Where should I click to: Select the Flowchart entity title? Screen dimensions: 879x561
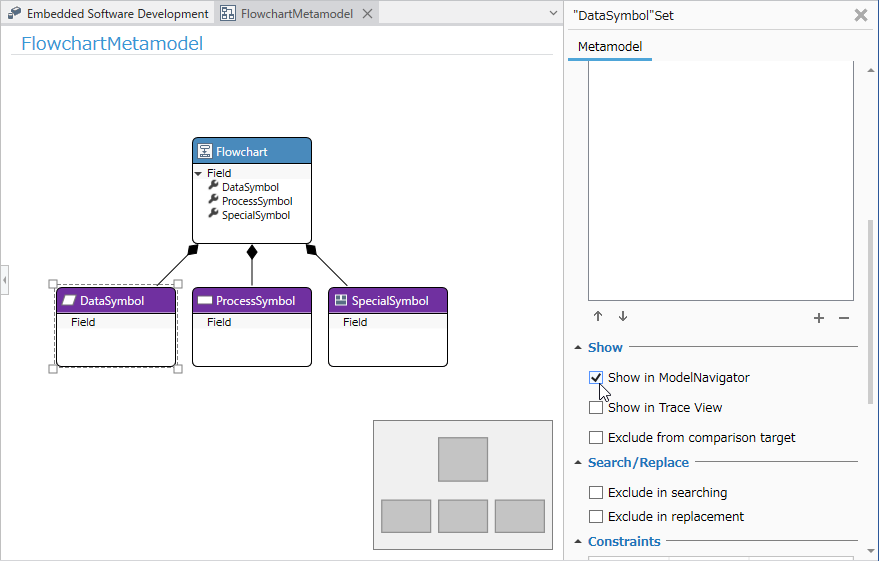[242, 152]
